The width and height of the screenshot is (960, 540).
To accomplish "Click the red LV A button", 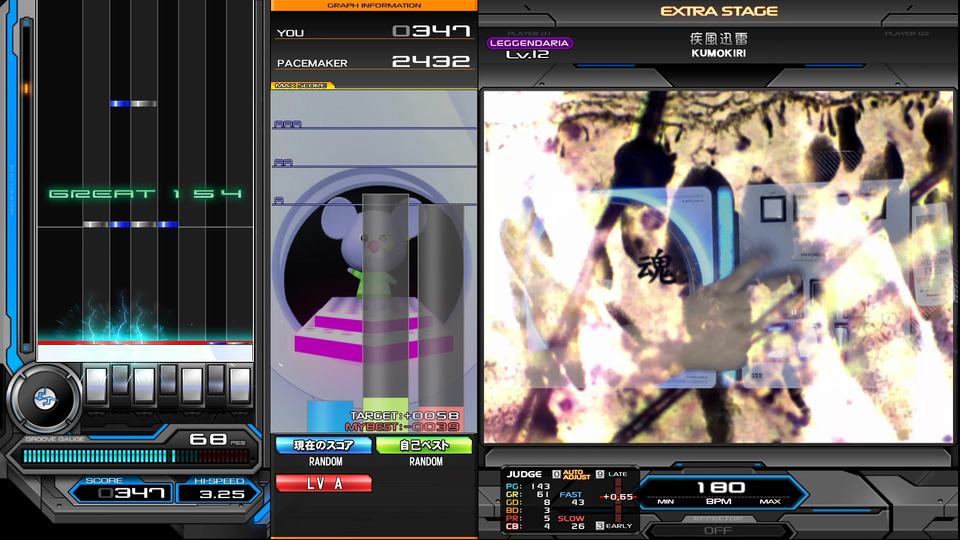I will (x=323, y=483).
